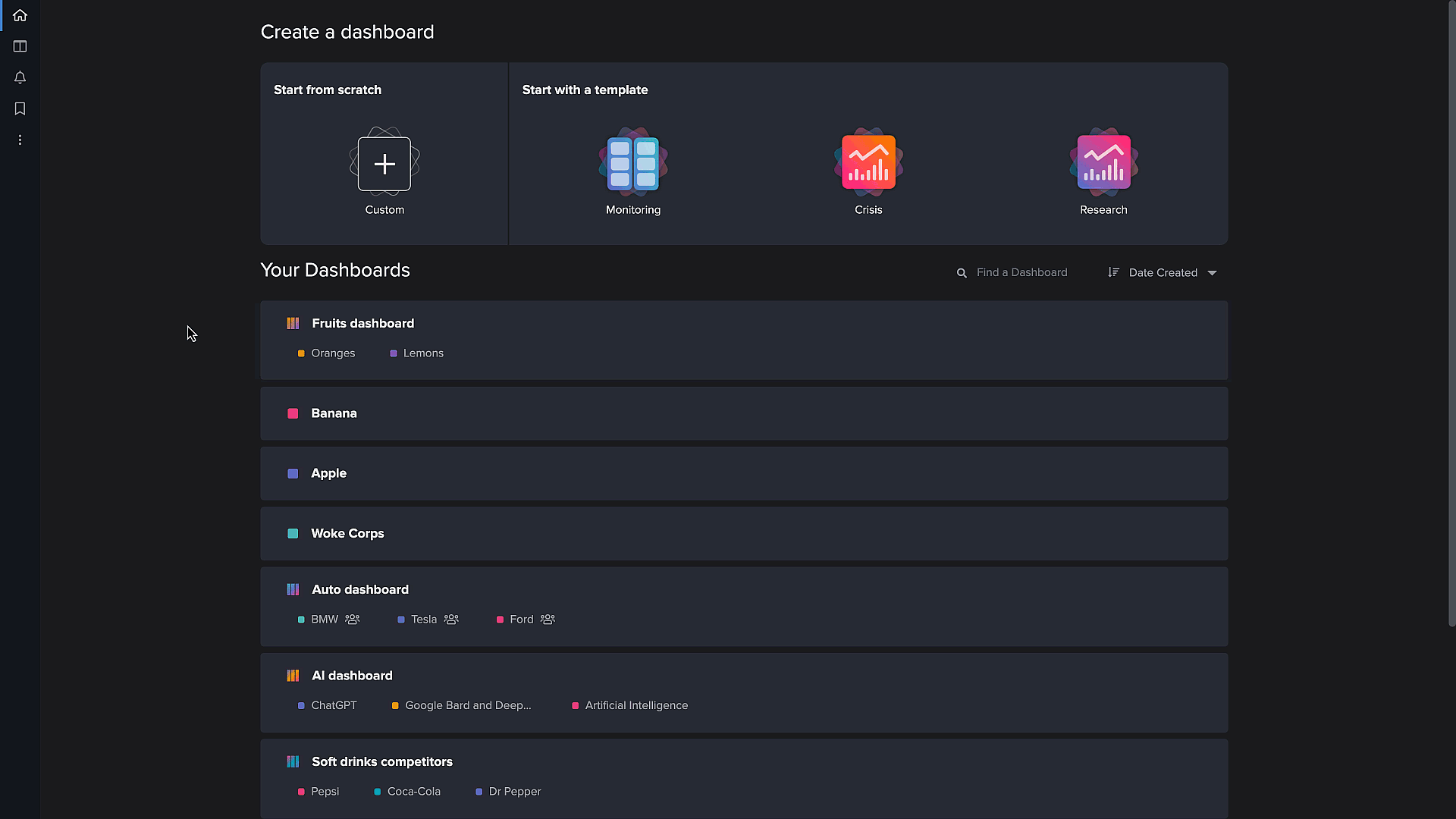Image resolution: width=1456 pixels, height=819 pixels.
Task: Open the Date Created sort dropdown
Action: click(x=1163, y=272)
